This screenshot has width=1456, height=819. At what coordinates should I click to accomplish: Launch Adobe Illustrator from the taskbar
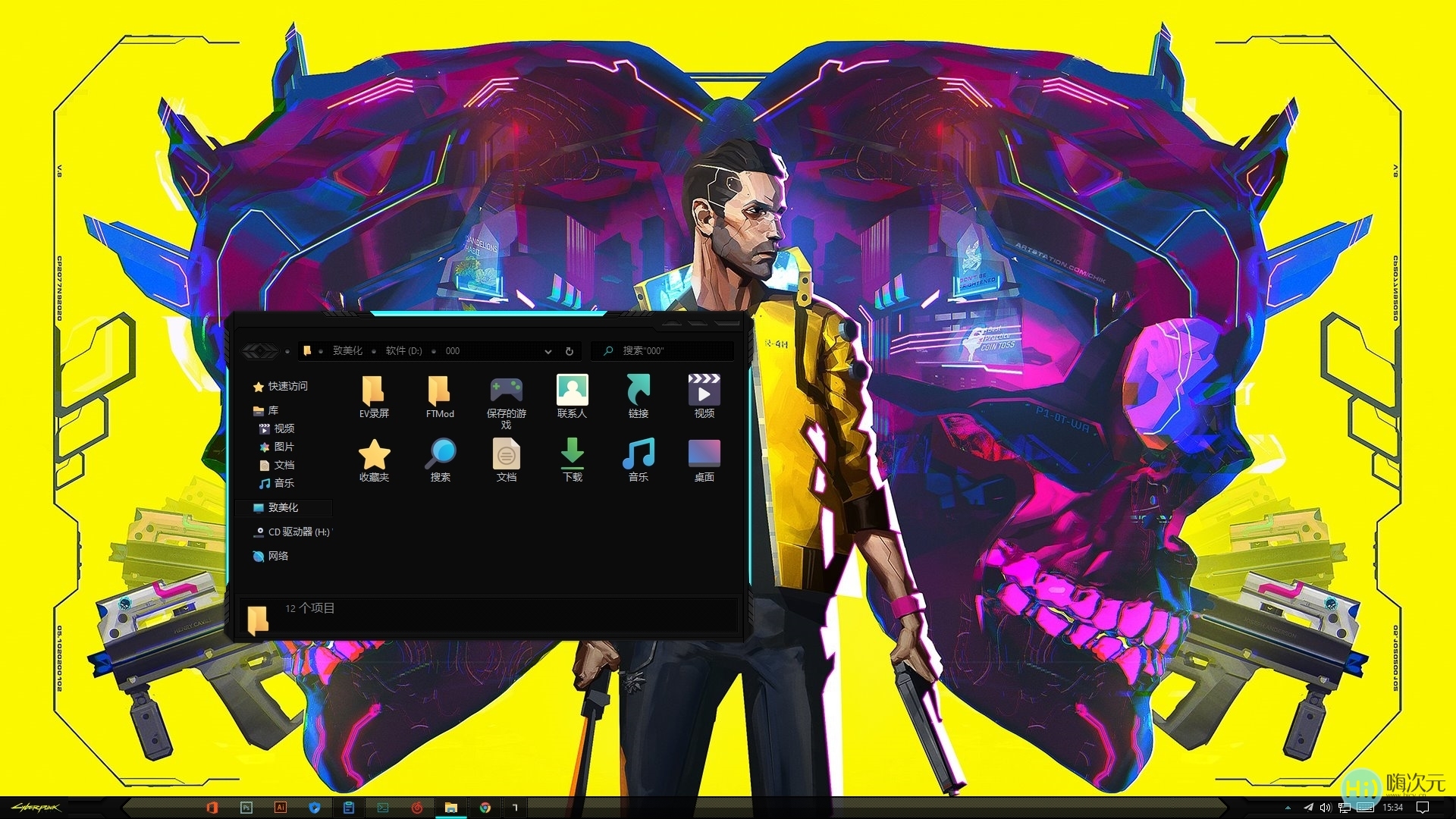282,808
